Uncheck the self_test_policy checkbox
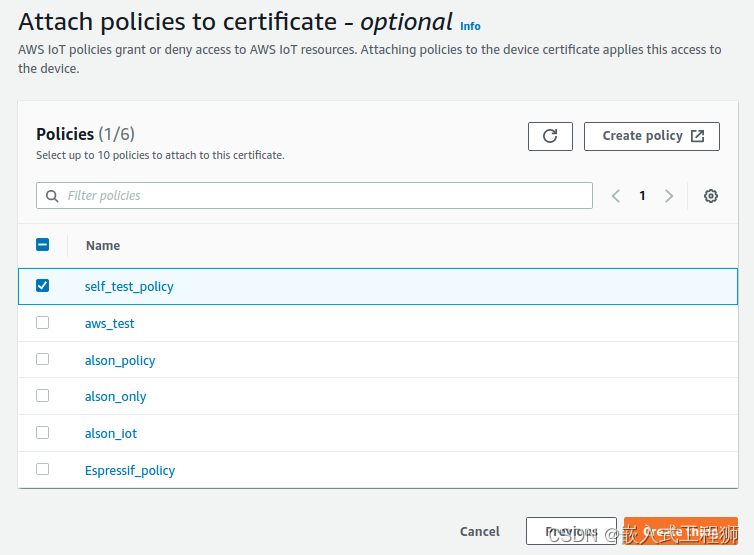754x555 pixels. click(42, 286)
